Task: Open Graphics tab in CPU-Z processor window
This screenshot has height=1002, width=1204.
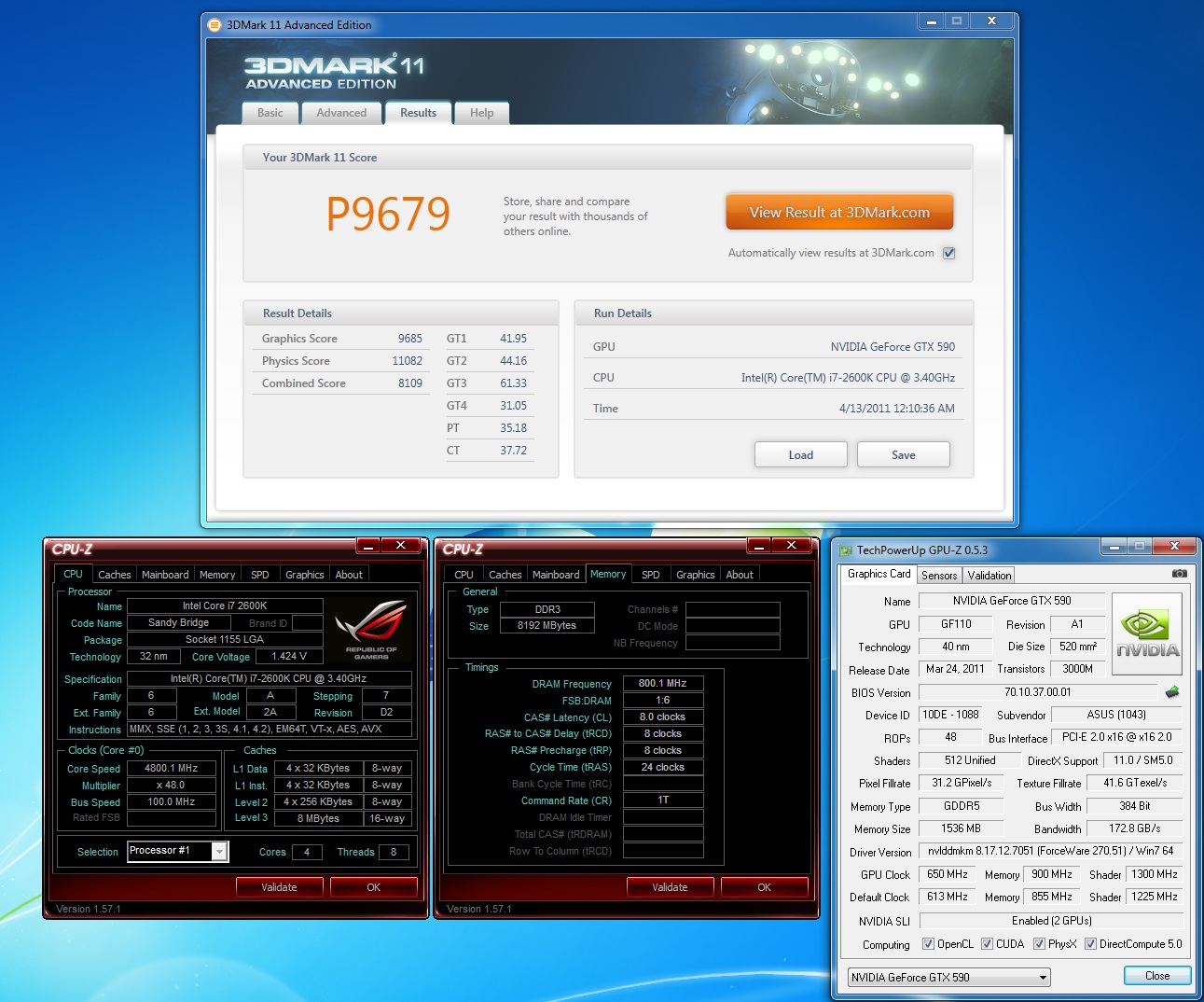Action: 305,575
